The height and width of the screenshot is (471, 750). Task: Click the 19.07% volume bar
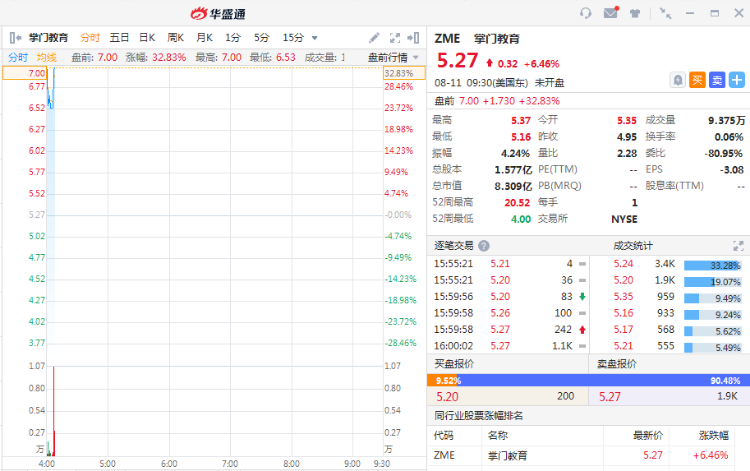pos(712,282)
